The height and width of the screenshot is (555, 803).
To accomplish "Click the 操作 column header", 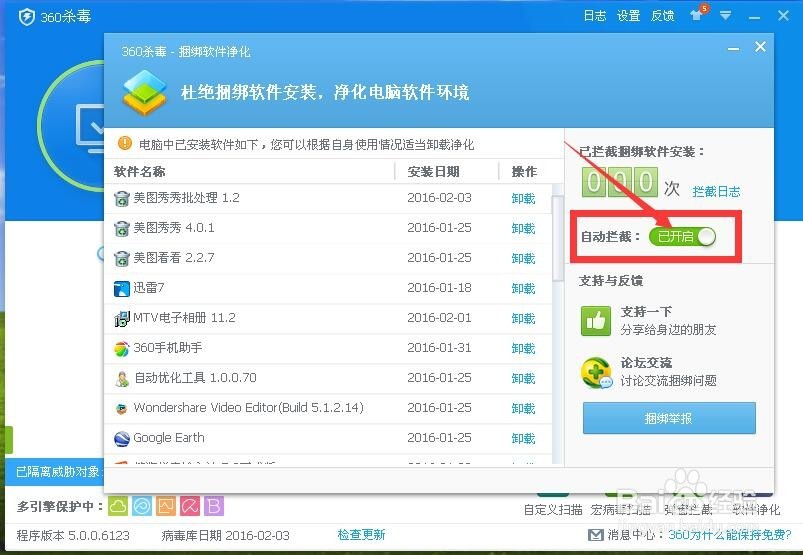I will point(524,172).
